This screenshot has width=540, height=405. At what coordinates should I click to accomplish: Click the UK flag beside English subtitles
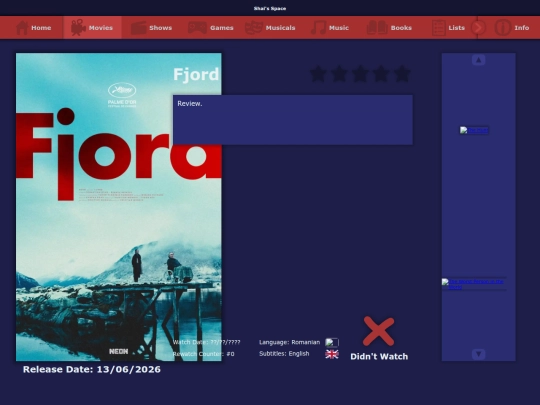(332, 354)
